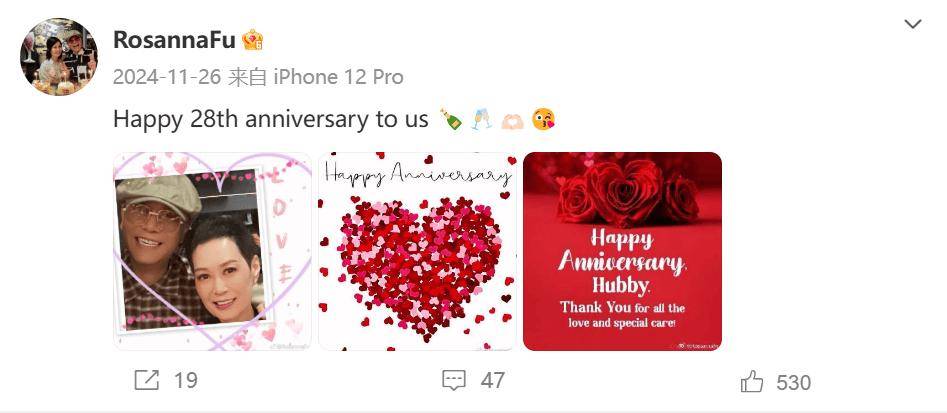View the heart confetti Happy Anniversary image

[x=417, y=251]
